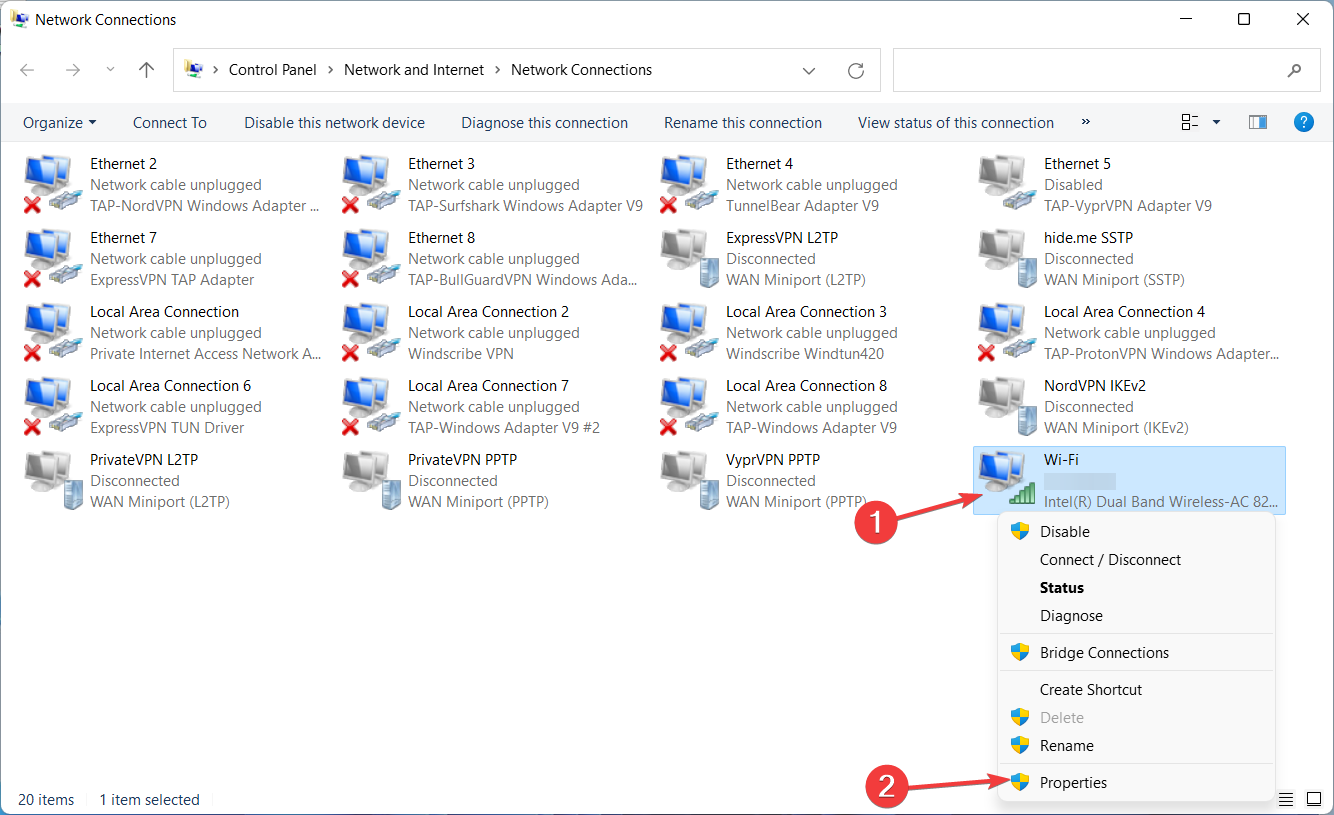Select the NordVPN IKEv2 connection icon
The height and width of the screenshot is (815, 1334).
(x=1003, y=407)
